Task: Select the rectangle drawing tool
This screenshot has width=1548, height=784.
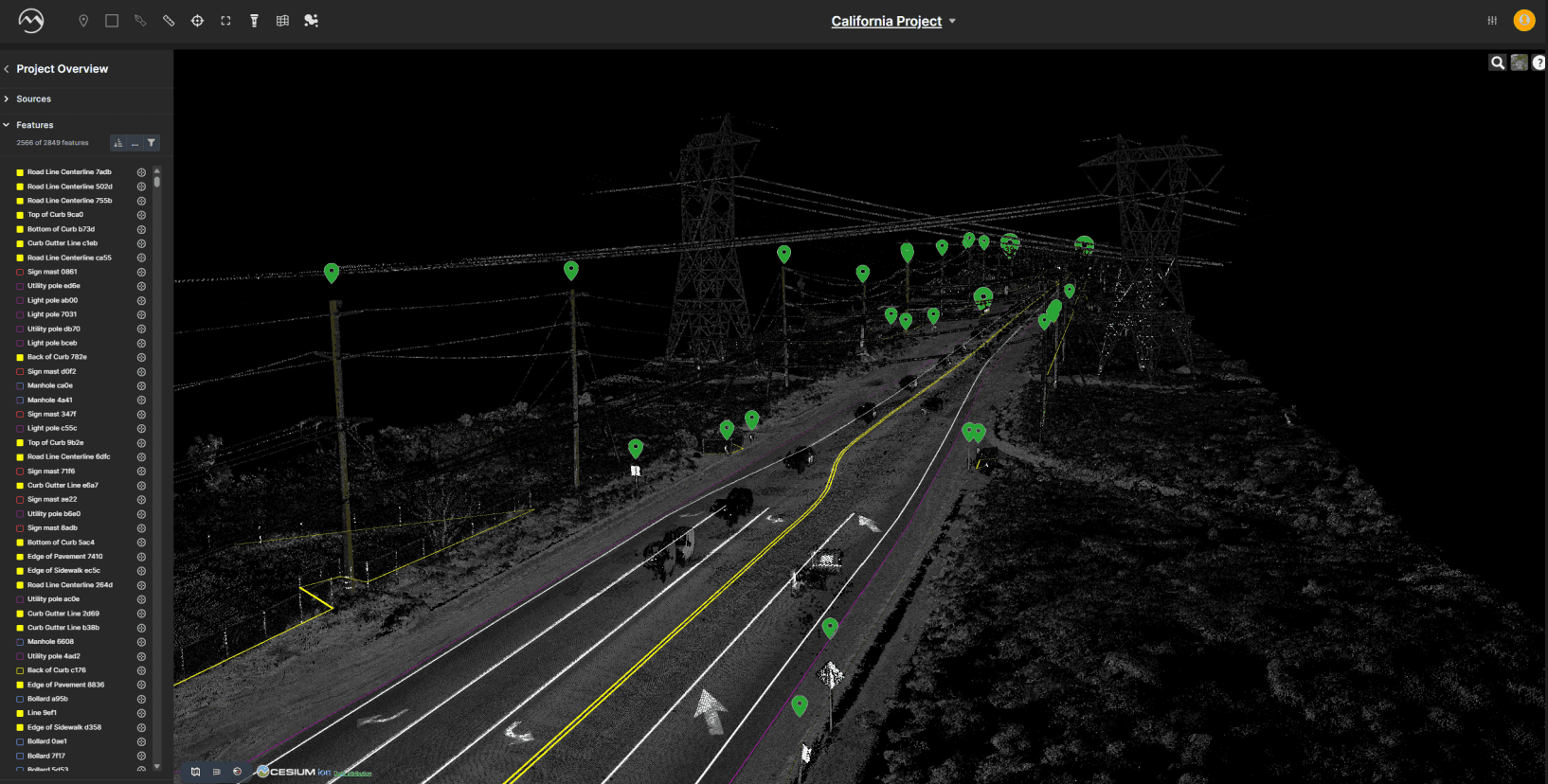Action: pos(112,21)
